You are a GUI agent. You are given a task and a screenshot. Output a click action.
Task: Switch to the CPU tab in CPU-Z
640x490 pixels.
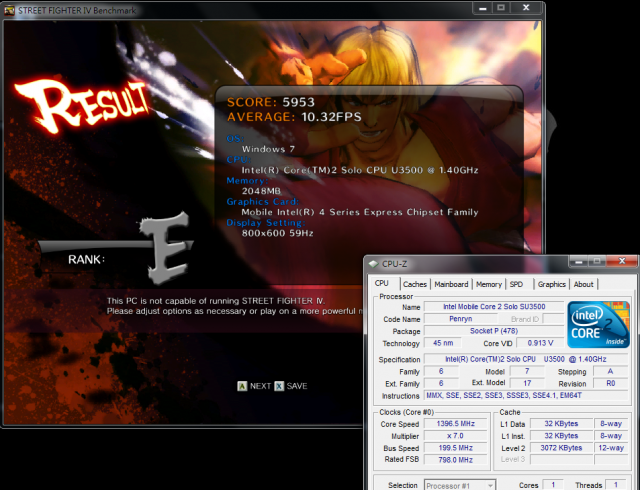tap(382, 283)
